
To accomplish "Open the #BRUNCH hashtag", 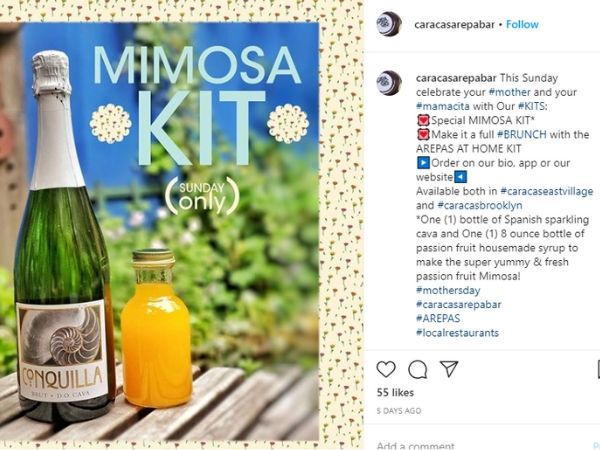I will (x=522, y=134).
